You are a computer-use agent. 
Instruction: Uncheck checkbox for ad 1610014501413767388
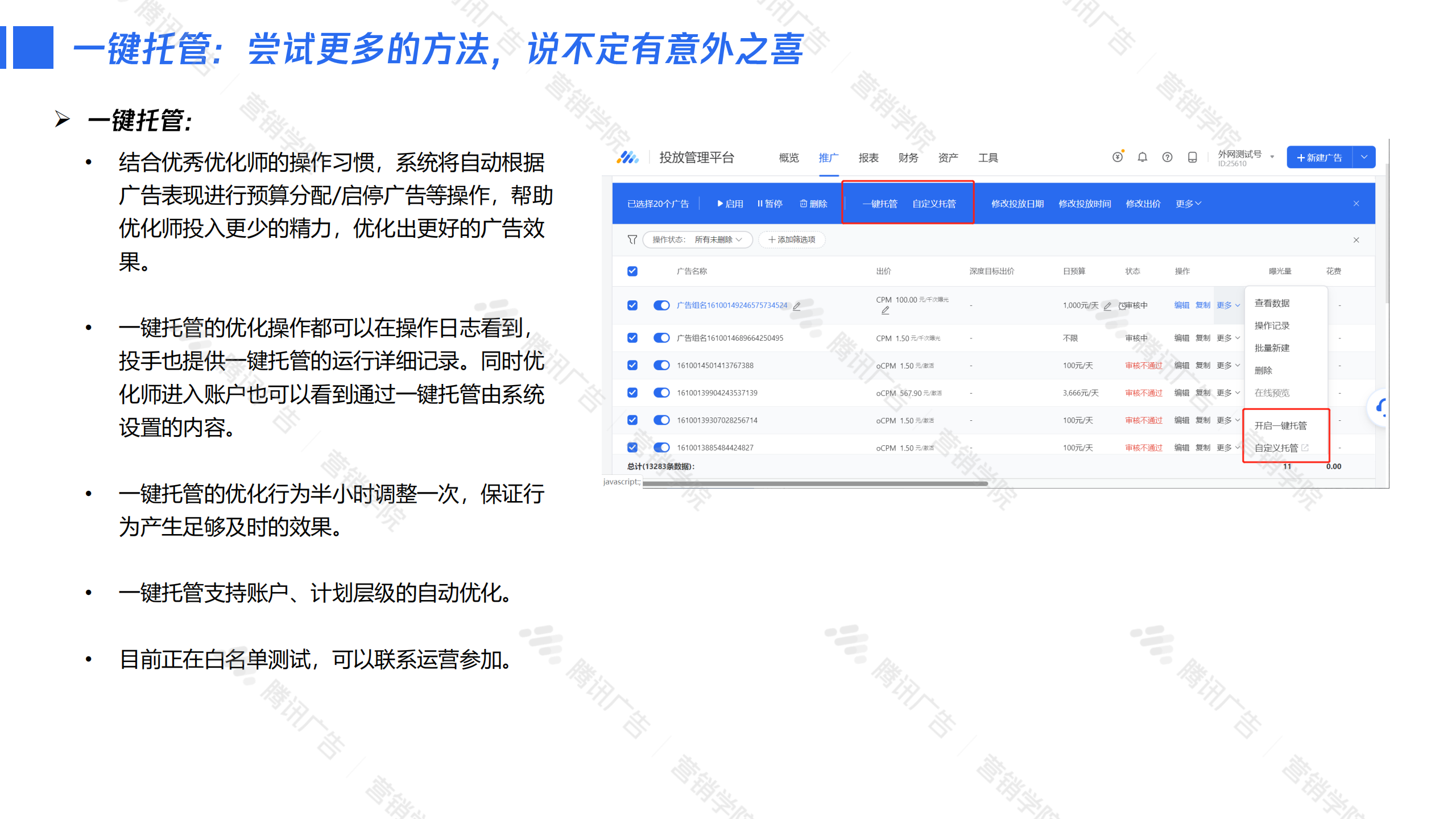pos(632,365)
